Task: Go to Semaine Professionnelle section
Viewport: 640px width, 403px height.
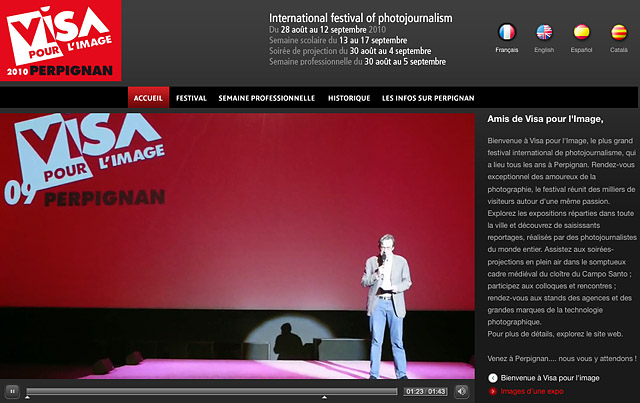Action: pyautogui.click(x=267, y=98)
